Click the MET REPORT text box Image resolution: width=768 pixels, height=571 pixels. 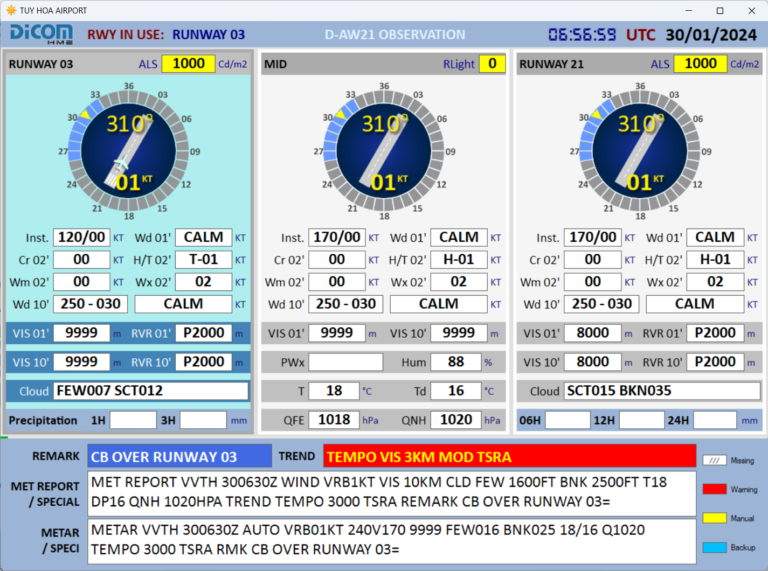391,492
